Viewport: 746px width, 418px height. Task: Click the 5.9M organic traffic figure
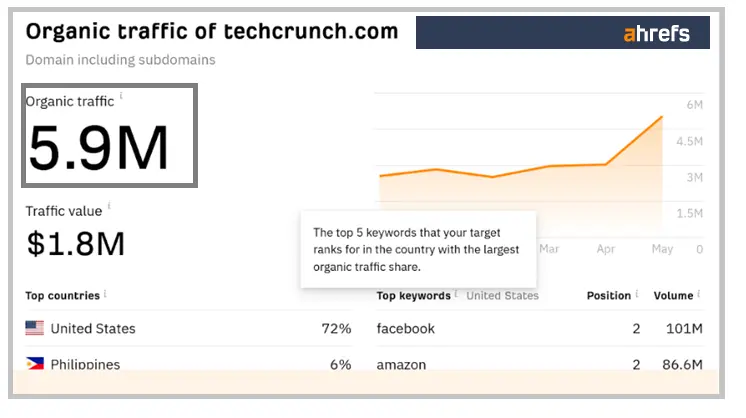click(98, 148)
